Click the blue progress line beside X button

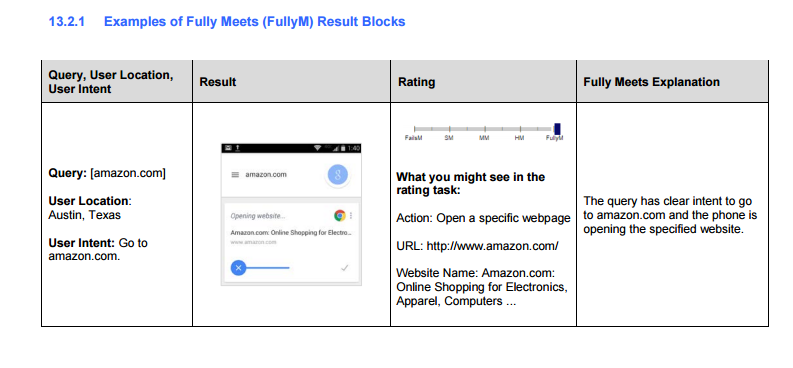point(268,268)
